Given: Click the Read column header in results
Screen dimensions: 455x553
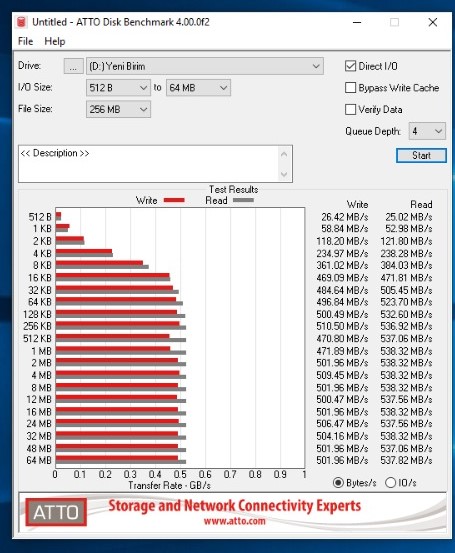Looking at the screenshot, I should [x=421, y=205].
